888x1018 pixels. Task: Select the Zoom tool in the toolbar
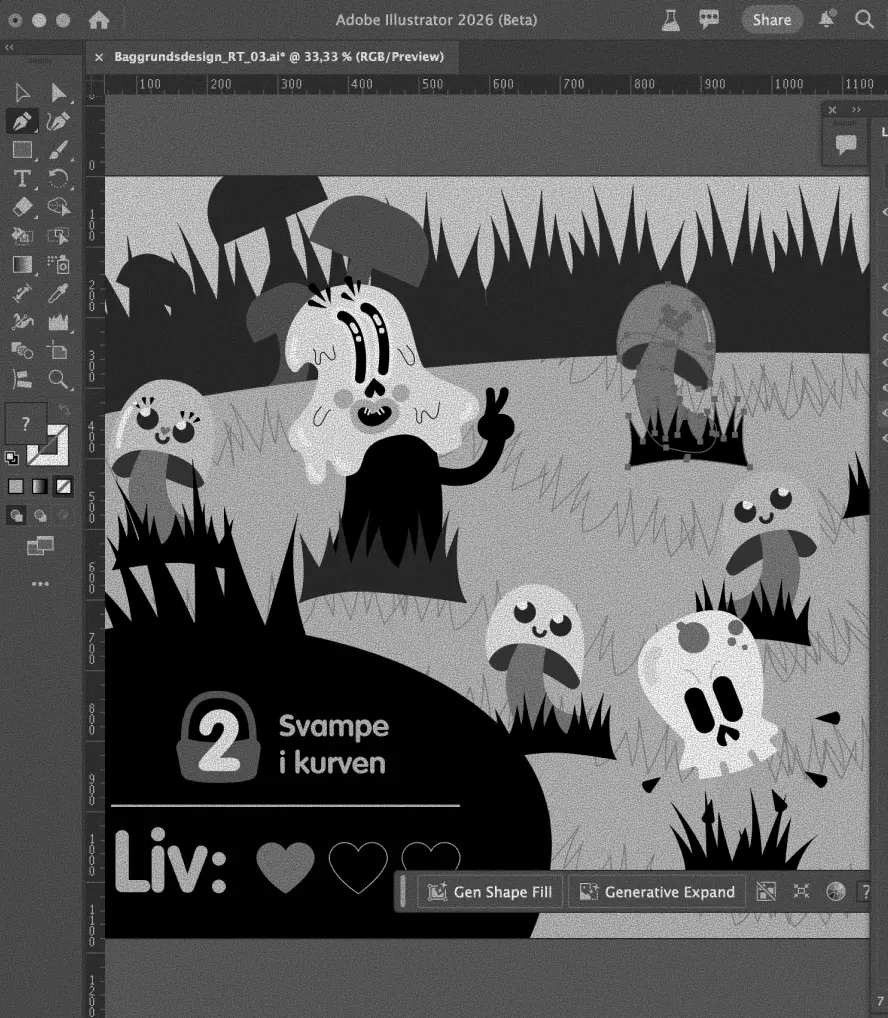58,380
